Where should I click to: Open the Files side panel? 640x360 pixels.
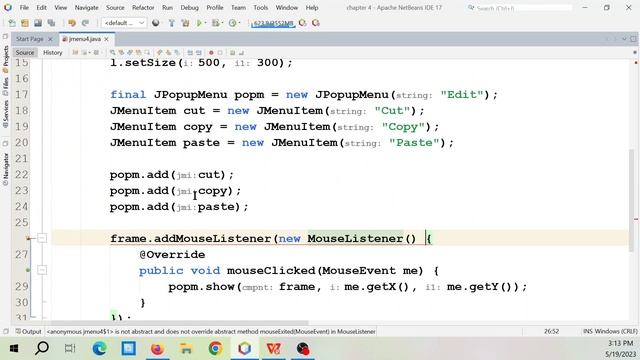pyautogui.click(x=6, y=86)
